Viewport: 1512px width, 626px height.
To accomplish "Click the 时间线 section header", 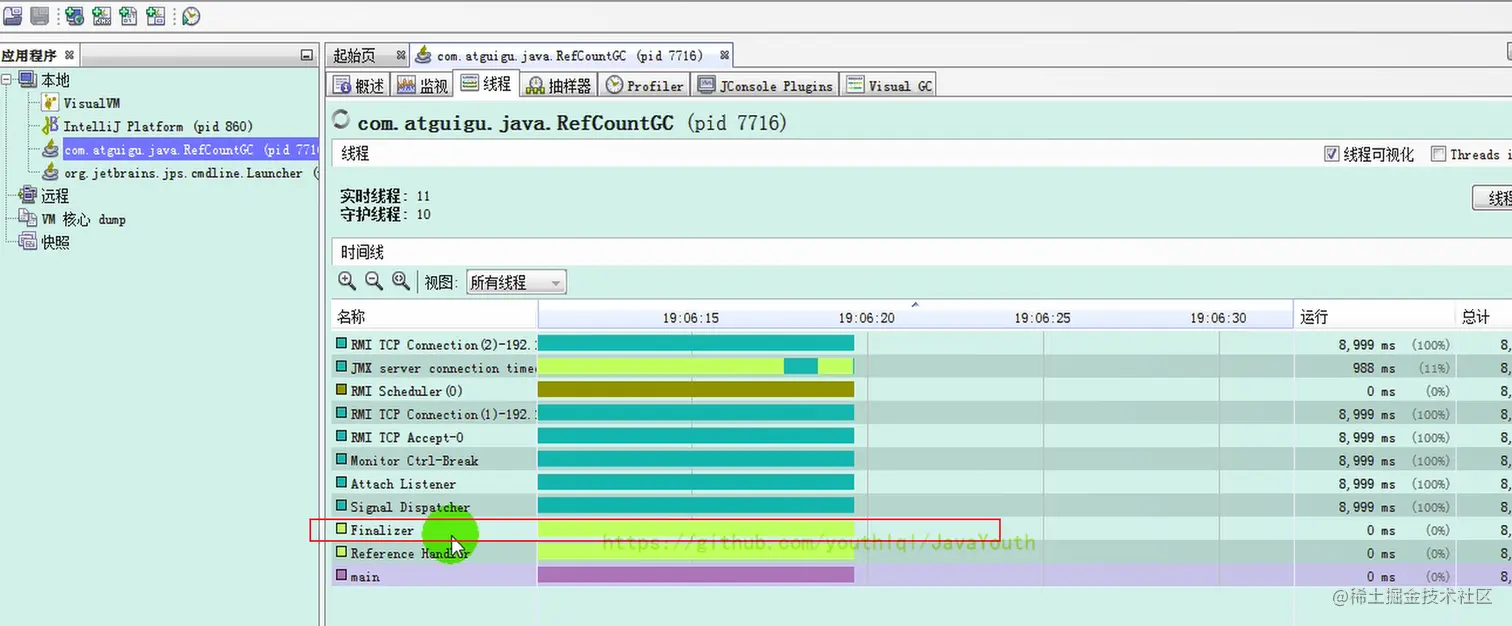I will [x=362, y=252].
